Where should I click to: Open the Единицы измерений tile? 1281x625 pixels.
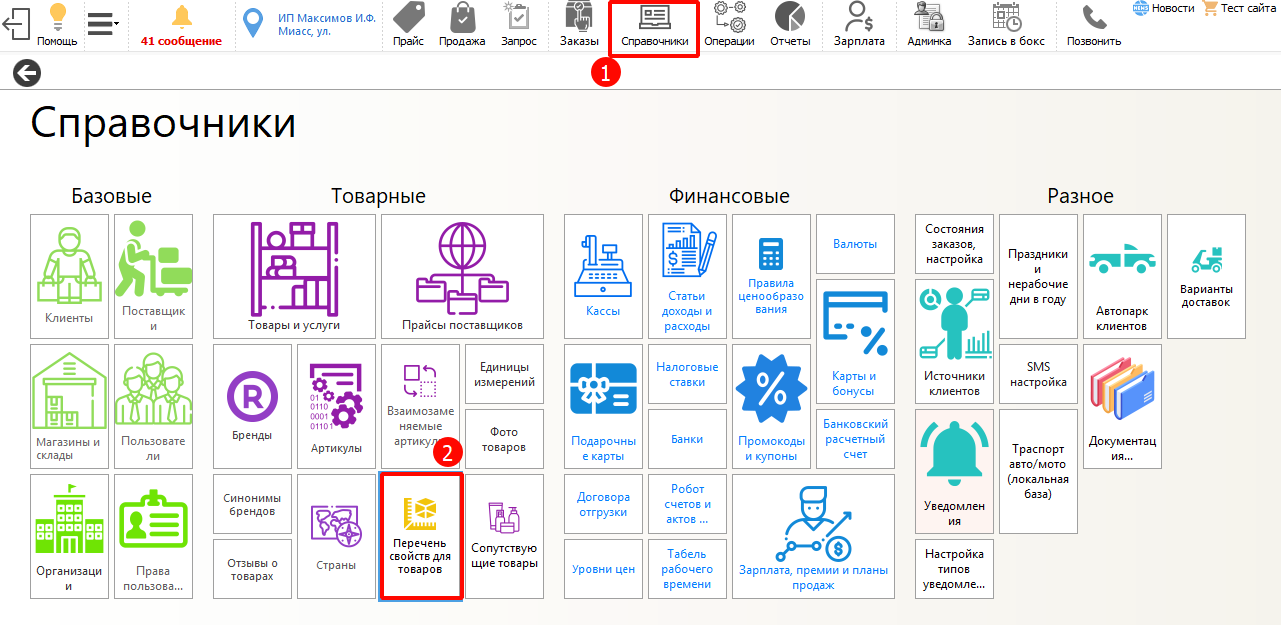click(x=504, y=374)
